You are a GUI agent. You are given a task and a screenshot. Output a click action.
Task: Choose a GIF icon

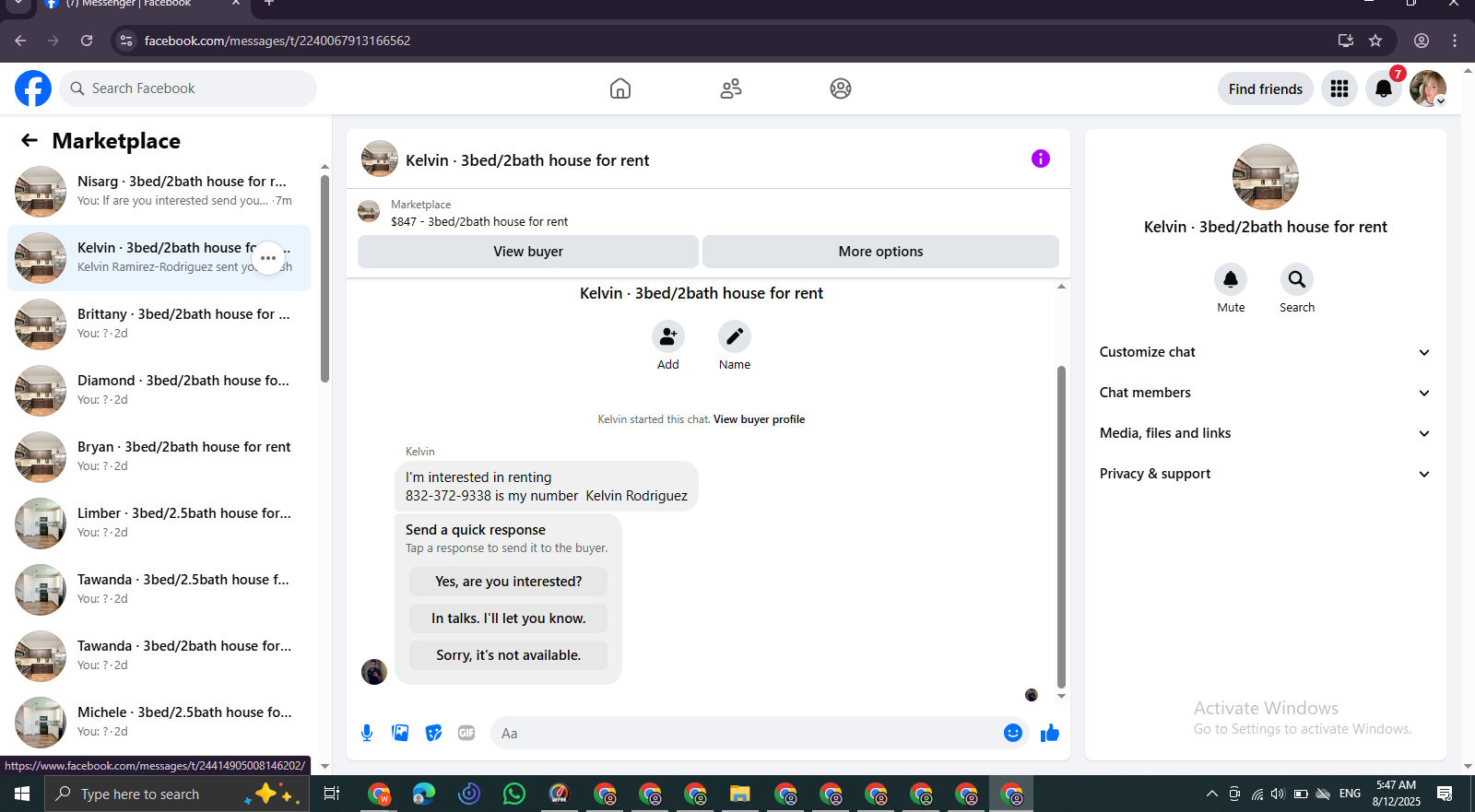[466, 733]
